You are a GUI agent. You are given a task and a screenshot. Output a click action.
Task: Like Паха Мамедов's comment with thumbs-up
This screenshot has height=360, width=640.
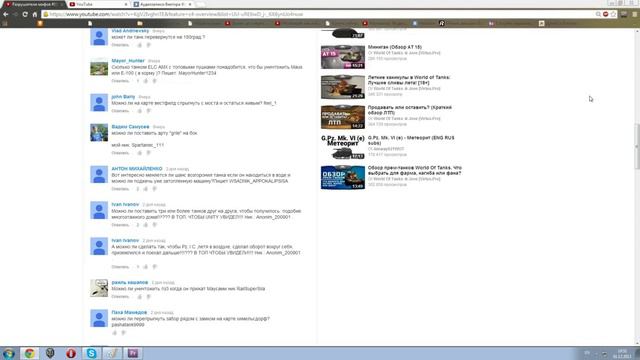tap(115, 333)
